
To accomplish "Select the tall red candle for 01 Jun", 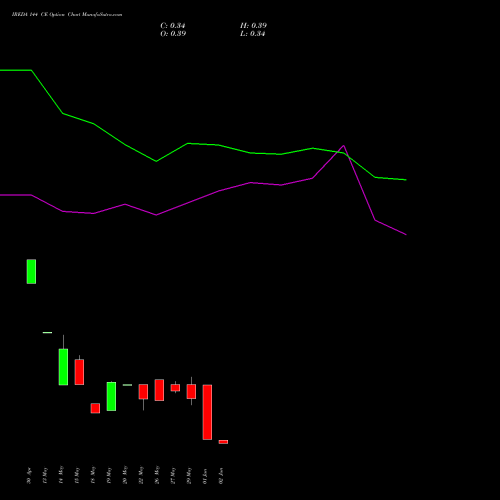I will [x=207, y=412].
